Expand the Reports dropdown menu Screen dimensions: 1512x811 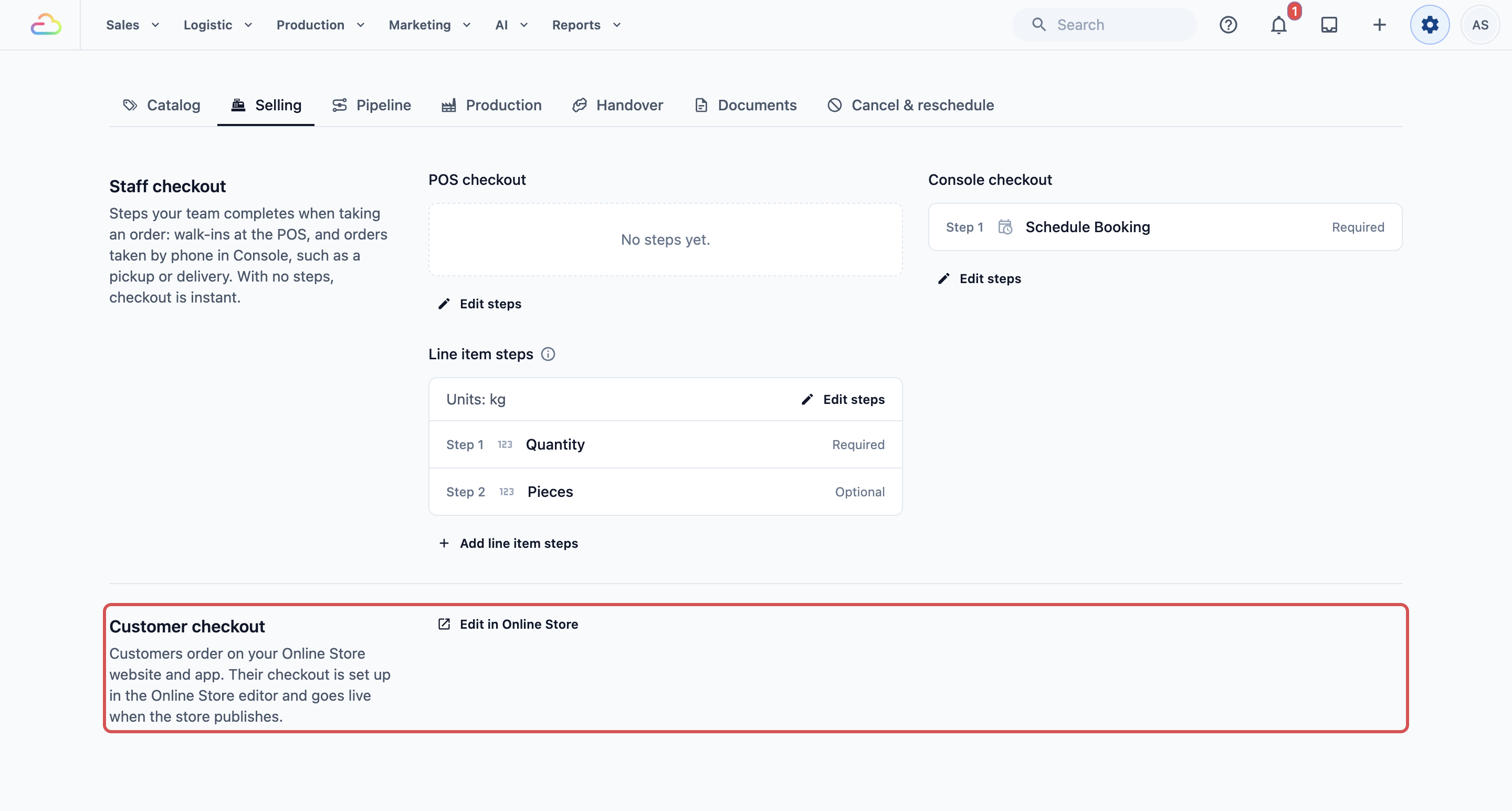click(x=586, y=25)
